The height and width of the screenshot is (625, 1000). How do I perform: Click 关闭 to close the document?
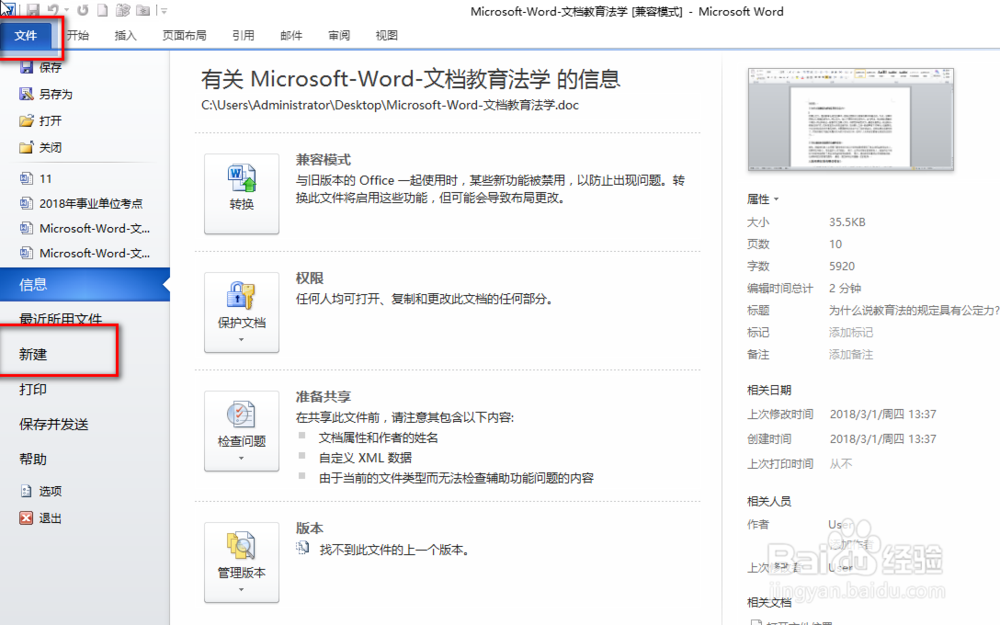coord(41,148)
